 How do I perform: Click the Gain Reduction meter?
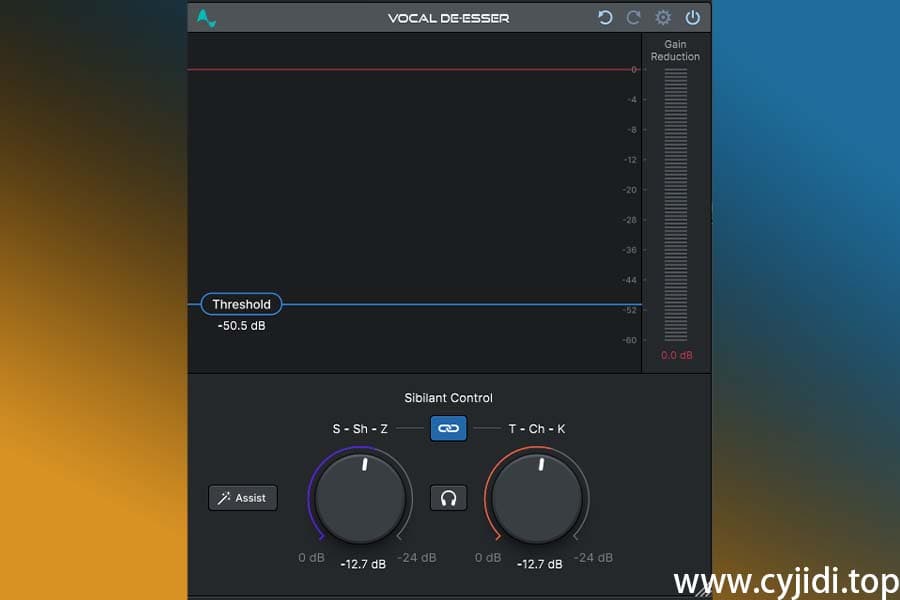pos(676,205)
